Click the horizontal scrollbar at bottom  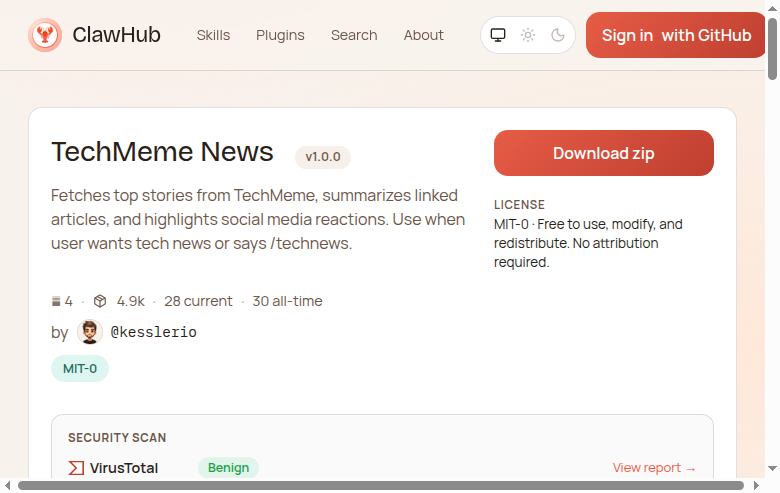coord(380,486)
